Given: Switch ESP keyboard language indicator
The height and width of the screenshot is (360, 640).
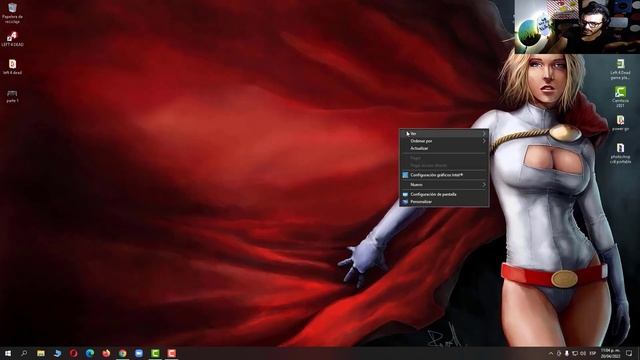Looking at the screenshot, I should coord(593,353).
